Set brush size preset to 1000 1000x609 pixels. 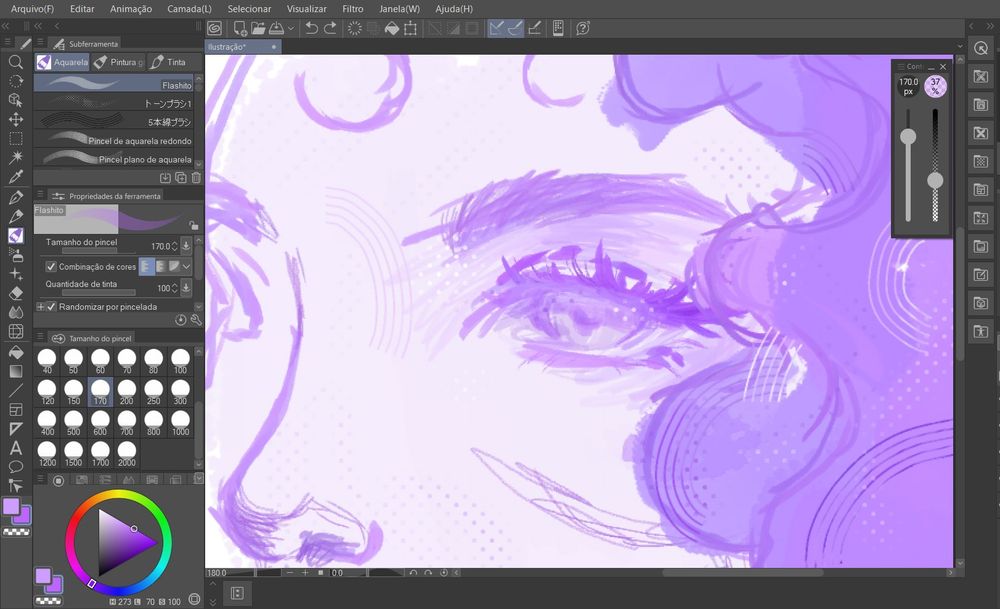click(180, 423)
